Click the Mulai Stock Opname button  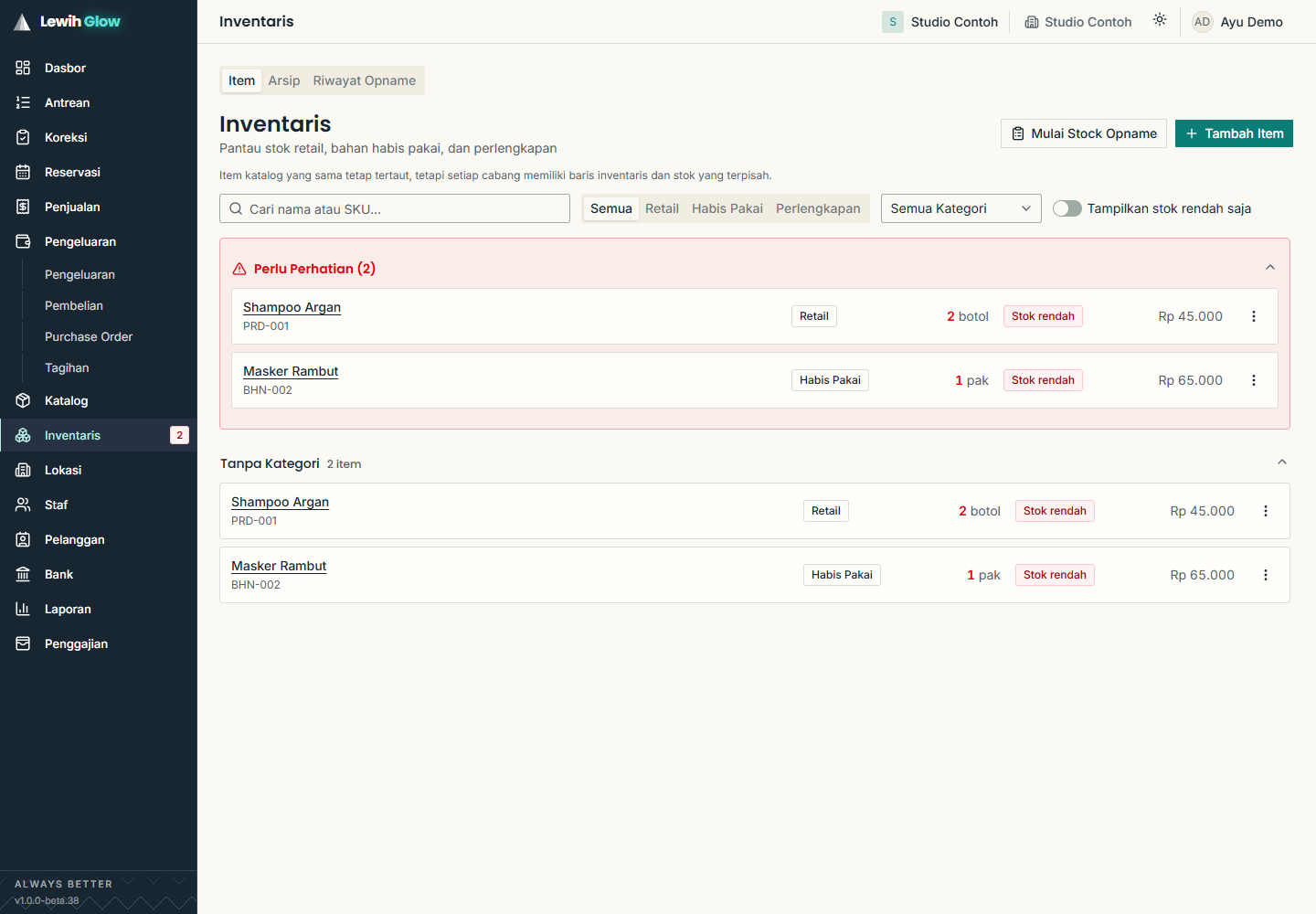(x=1084, y=133)
